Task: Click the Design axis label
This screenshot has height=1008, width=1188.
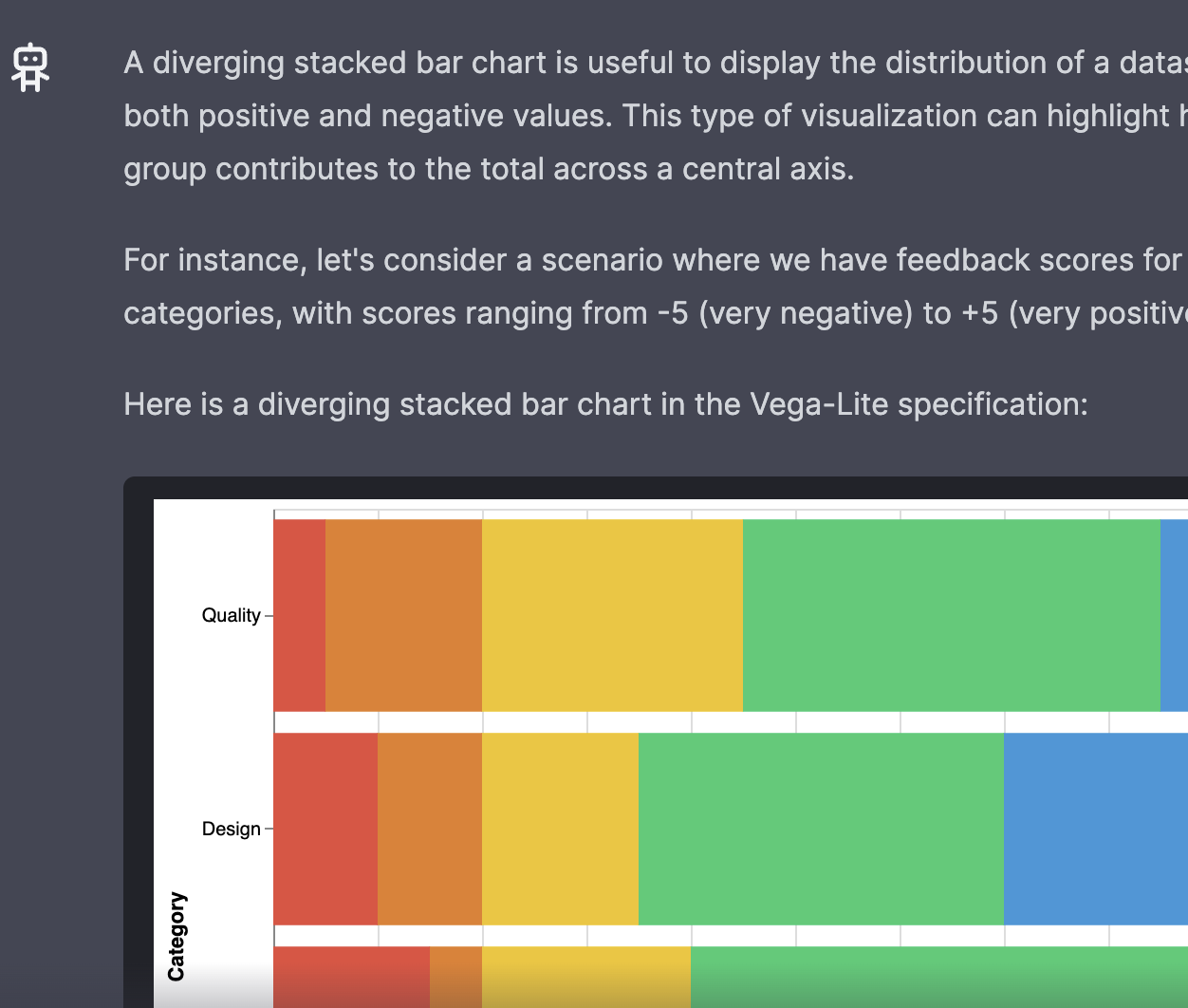Action: tap(231, 829)
